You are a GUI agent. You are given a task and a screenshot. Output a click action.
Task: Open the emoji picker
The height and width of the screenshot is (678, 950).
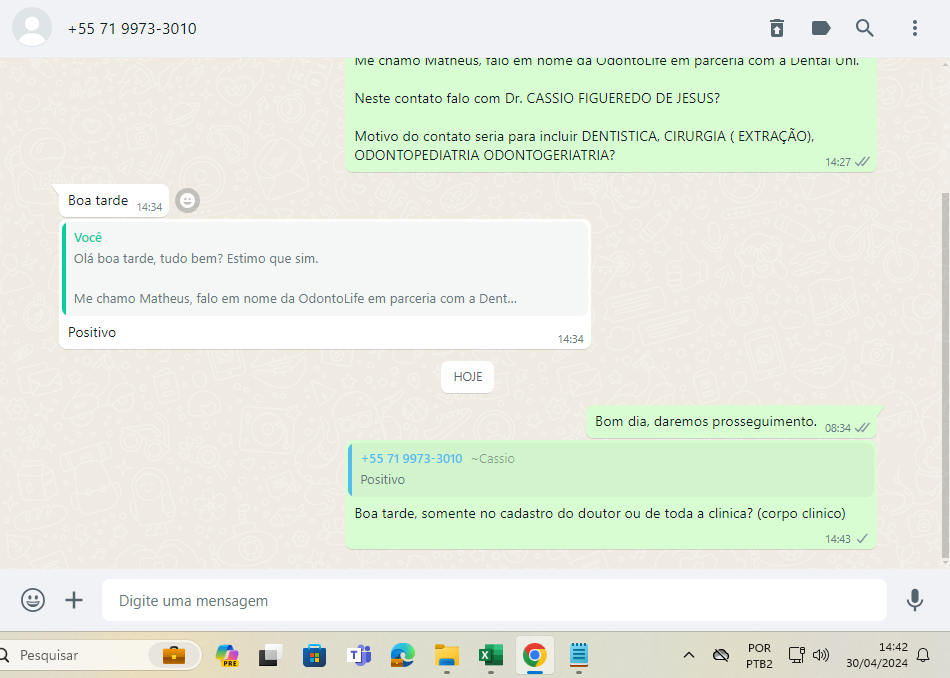pos(33,600)
